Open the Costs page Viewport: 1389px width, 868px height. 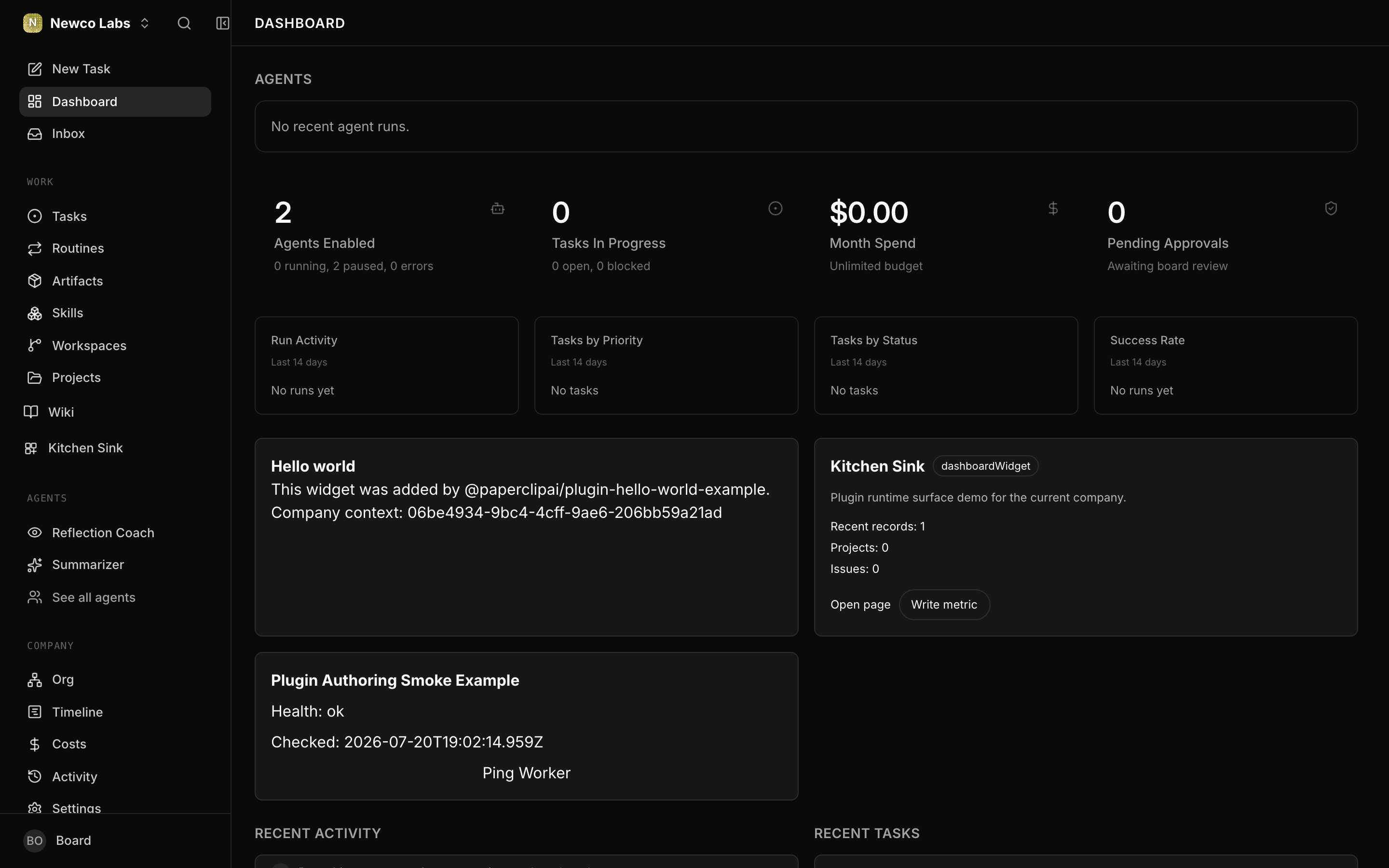(115, 744)
